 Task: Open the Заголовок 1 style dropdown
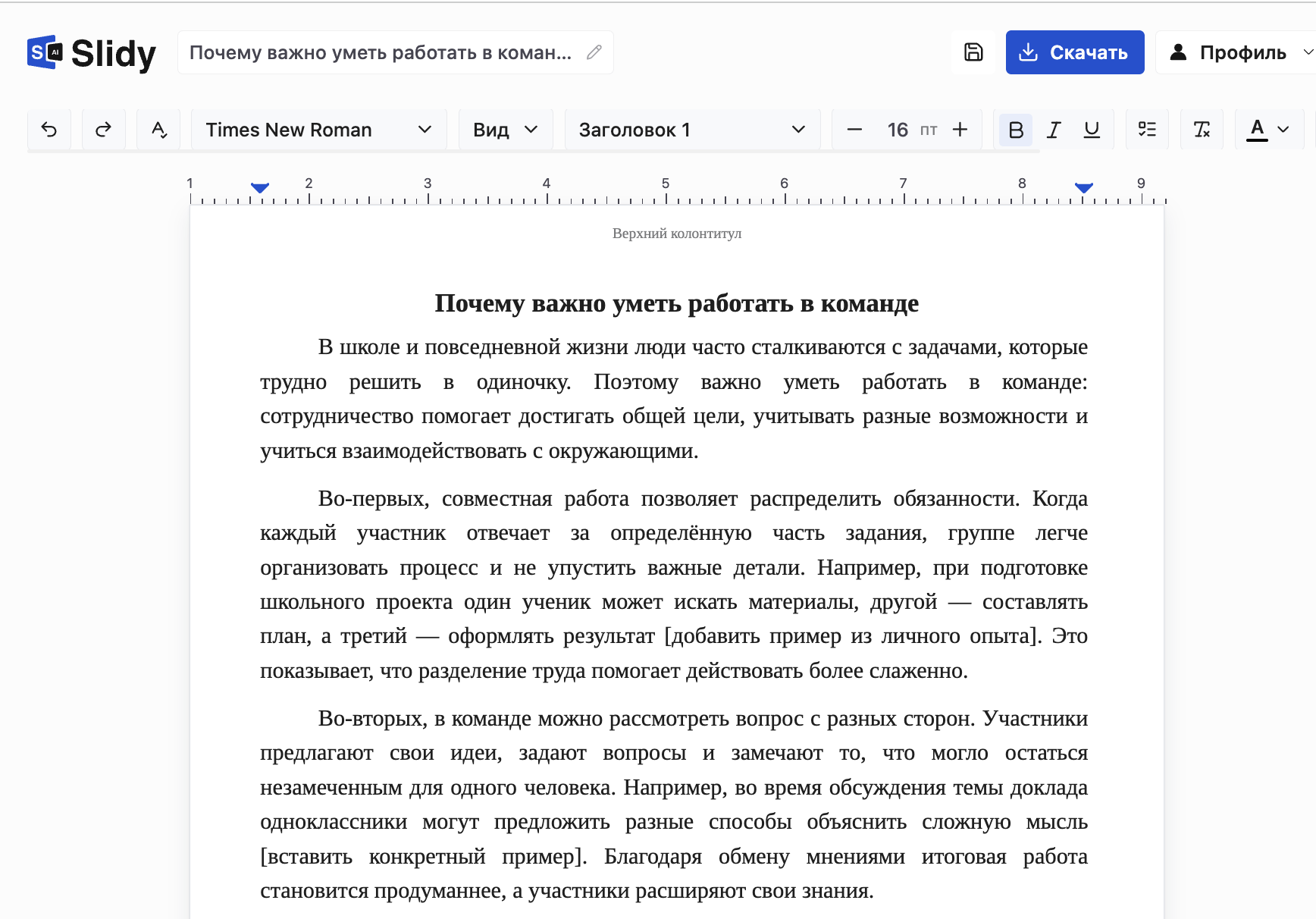pyautogui.click(x=692, y=130)
